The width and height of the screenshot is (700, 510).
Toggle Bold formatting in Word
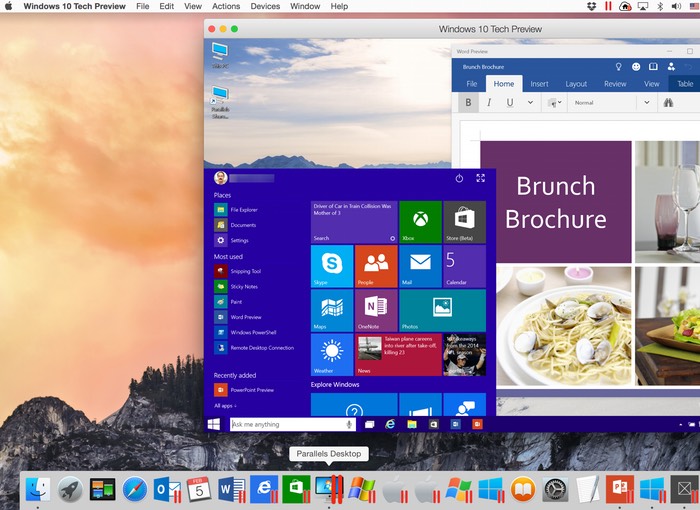pyautogui.click(x=468, y=102)
